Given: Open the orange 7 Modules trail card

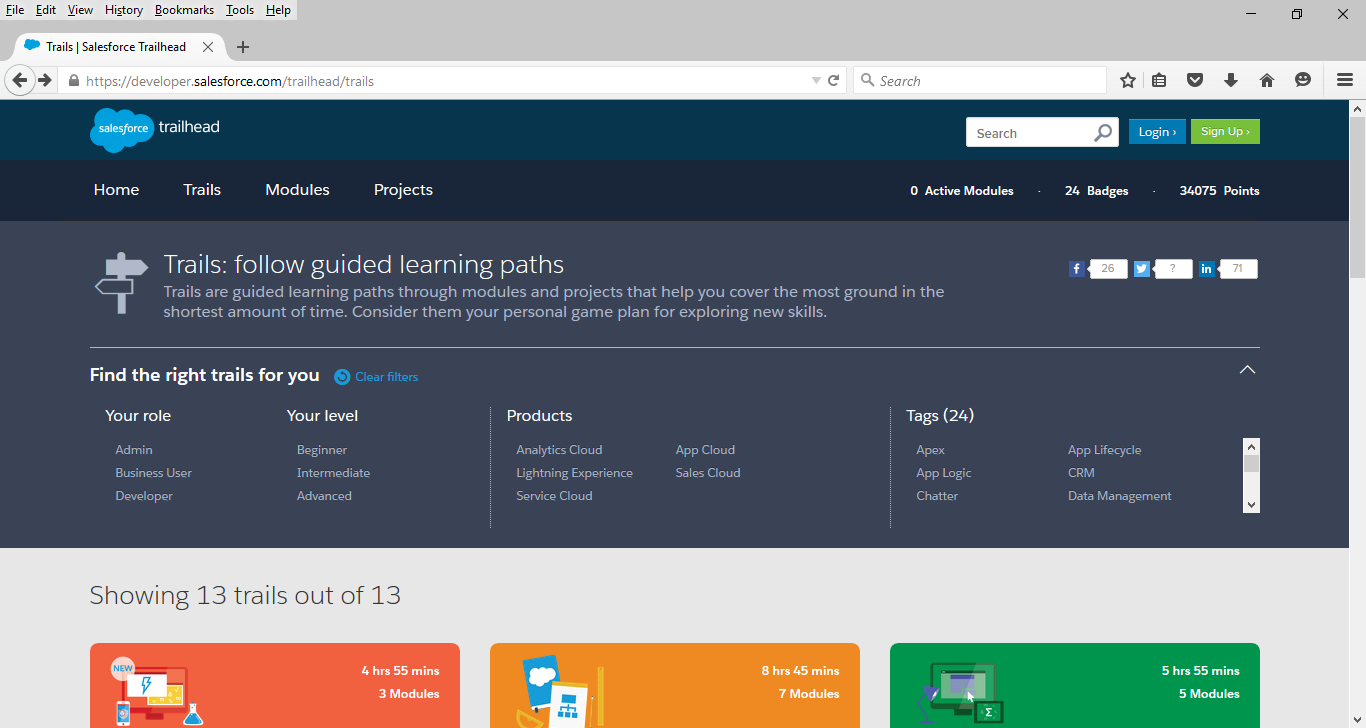Looking at the screenshot, I should pyautogui.click(x=675, y=685).
